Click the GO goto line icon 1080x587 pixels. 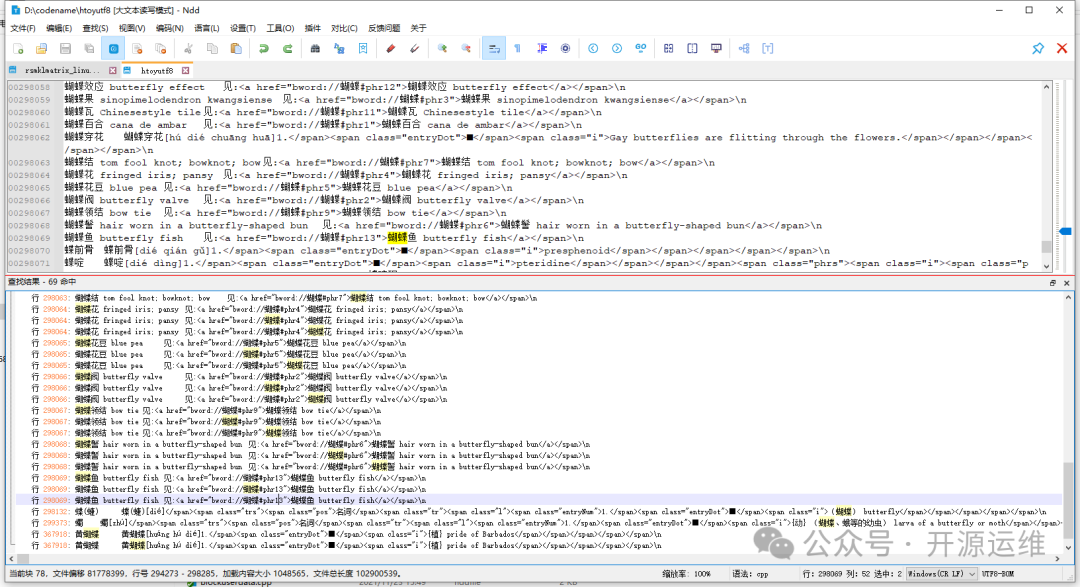(x=641, y=49)
